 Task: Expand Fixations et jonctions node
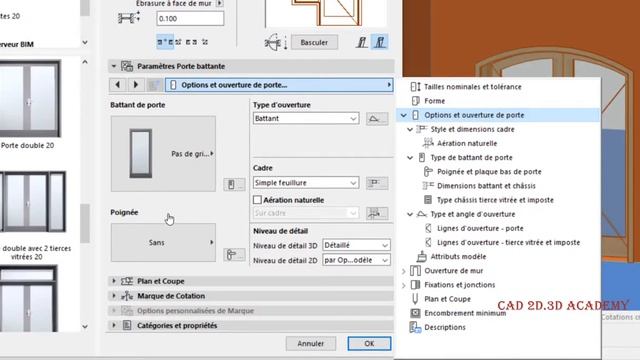click(404, 285)
